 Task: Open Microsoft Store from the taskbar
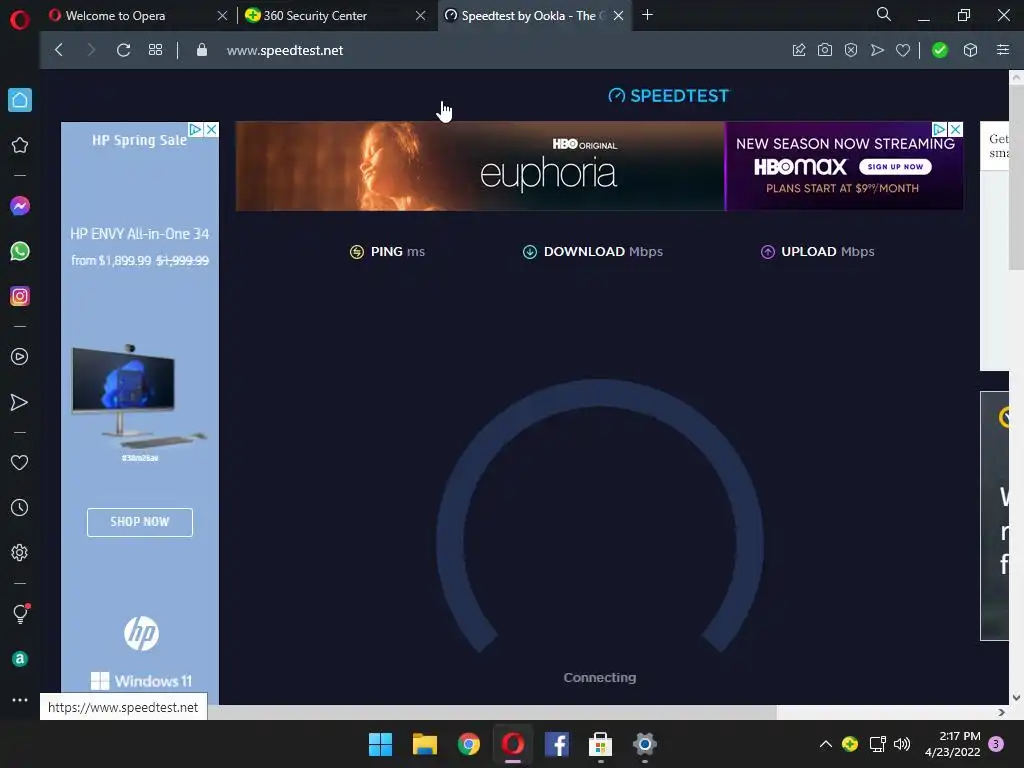pos(600,744)
